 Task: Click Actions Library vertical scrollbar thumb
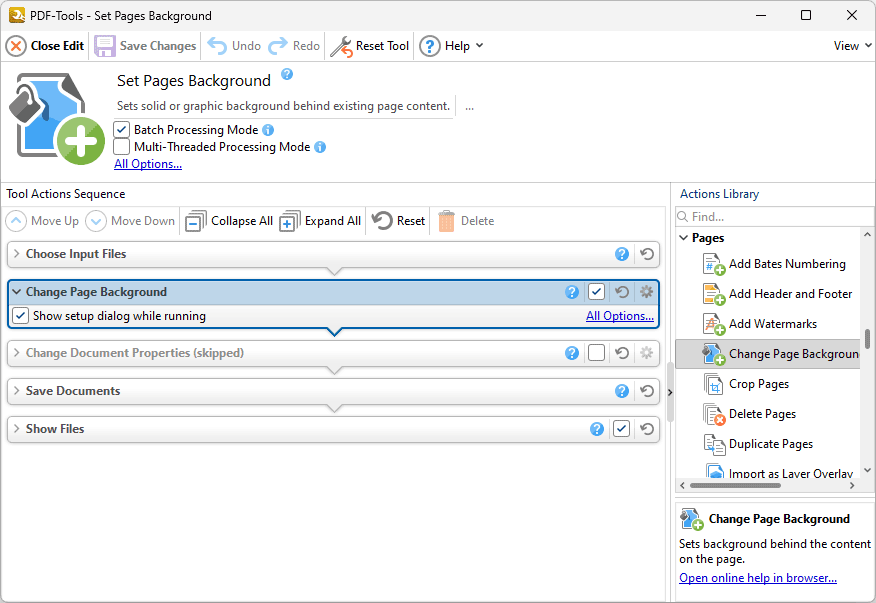867,339
